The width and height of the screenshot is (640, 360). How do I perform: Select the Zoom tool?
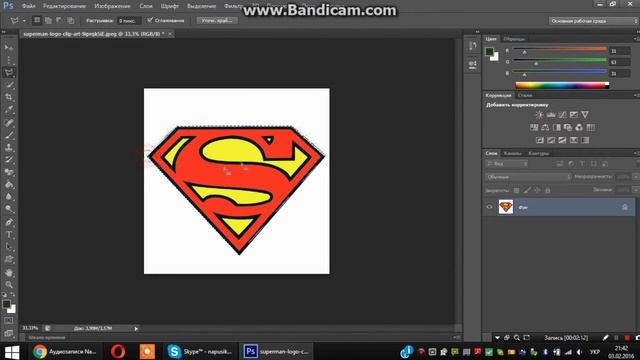(9, 284)
